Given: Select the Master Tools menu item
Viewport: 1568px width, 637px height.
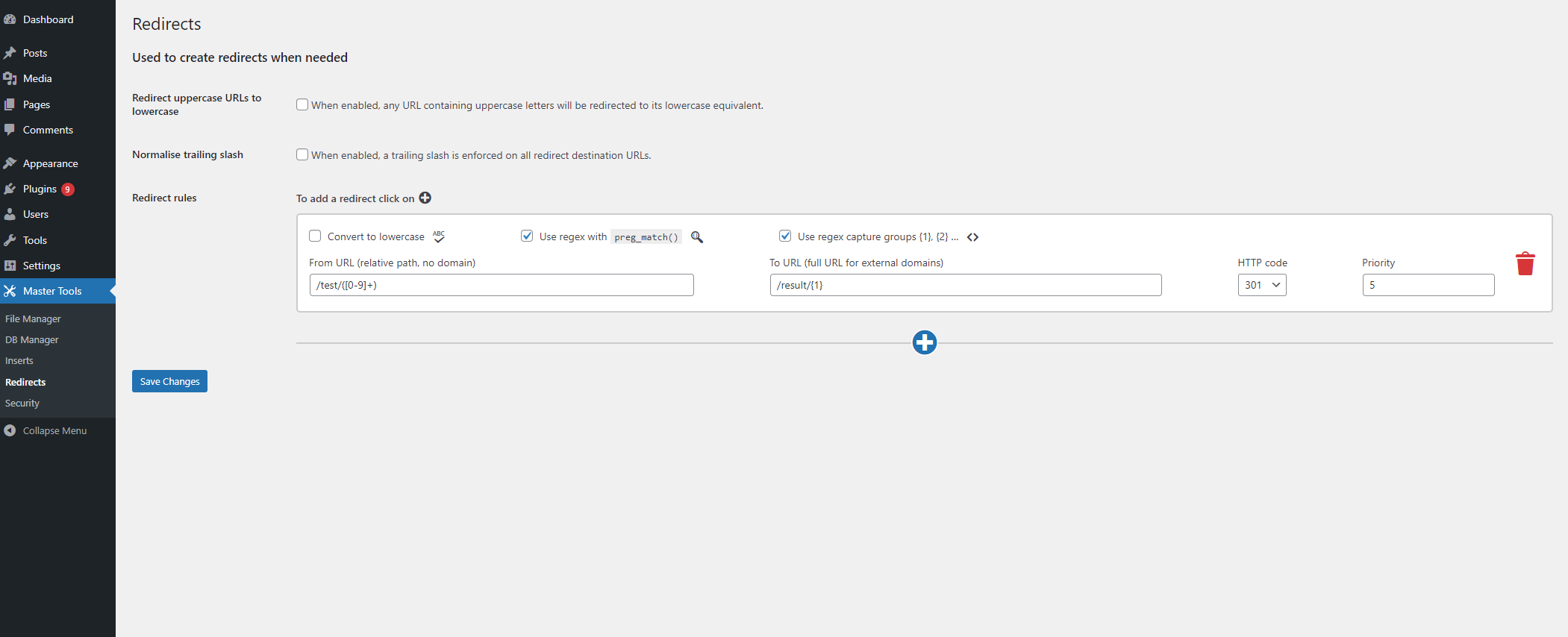Looking at the screenshot, I should click(57, 291).
